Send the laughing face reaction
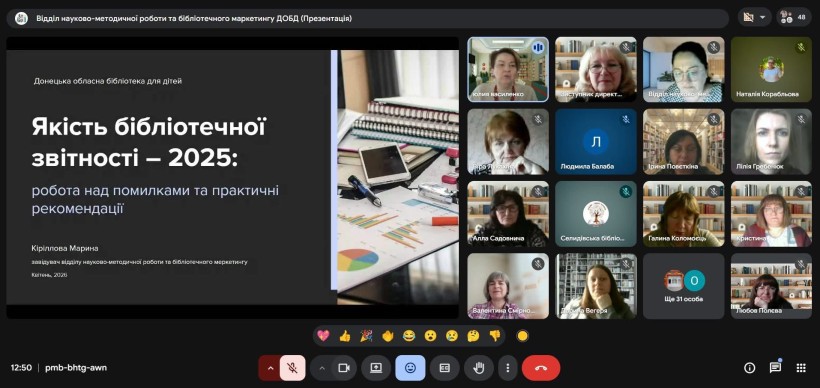 click(409, 336)
